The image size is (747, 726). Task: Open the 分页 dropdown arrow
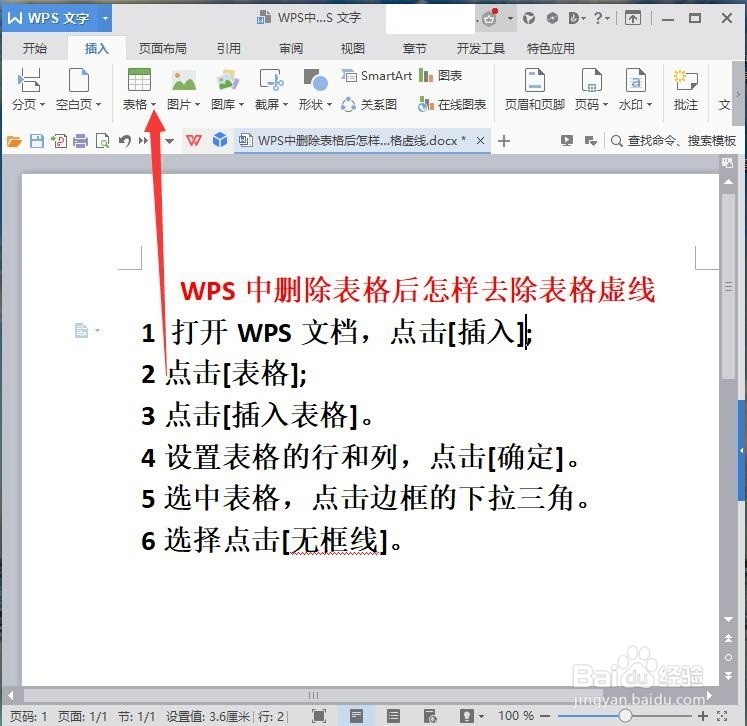pos(42,104)
